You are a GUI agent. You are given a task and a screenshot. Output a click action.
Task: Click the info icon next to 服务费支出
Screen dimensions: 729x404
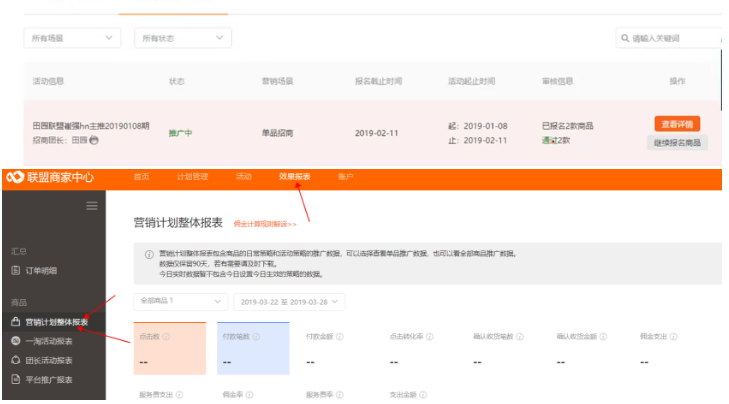pyautogui.click(x=179, y=395)
